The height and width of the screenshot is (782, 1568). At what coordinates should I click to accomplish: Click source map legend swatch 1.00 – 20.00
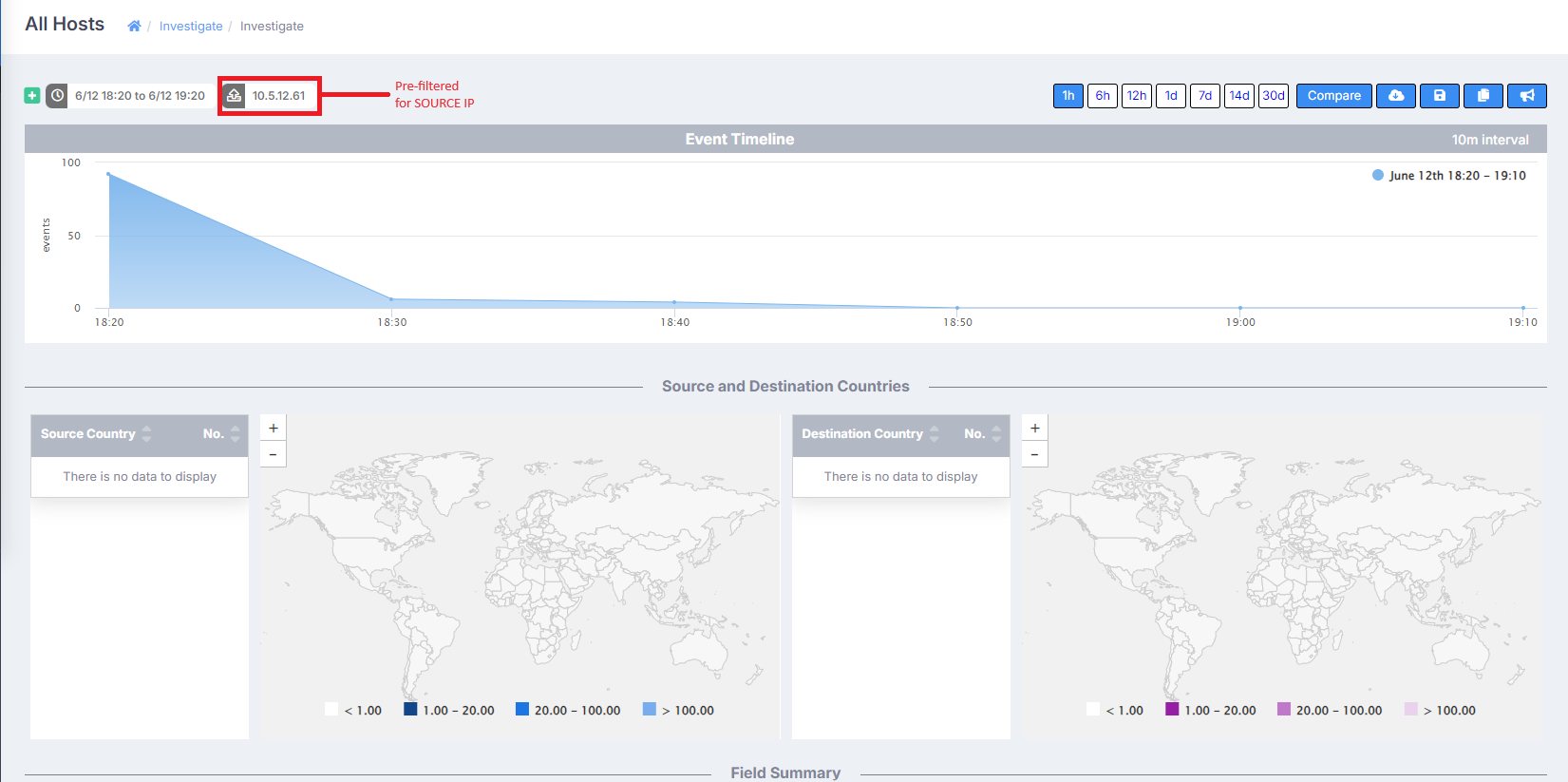click(410, 709)
